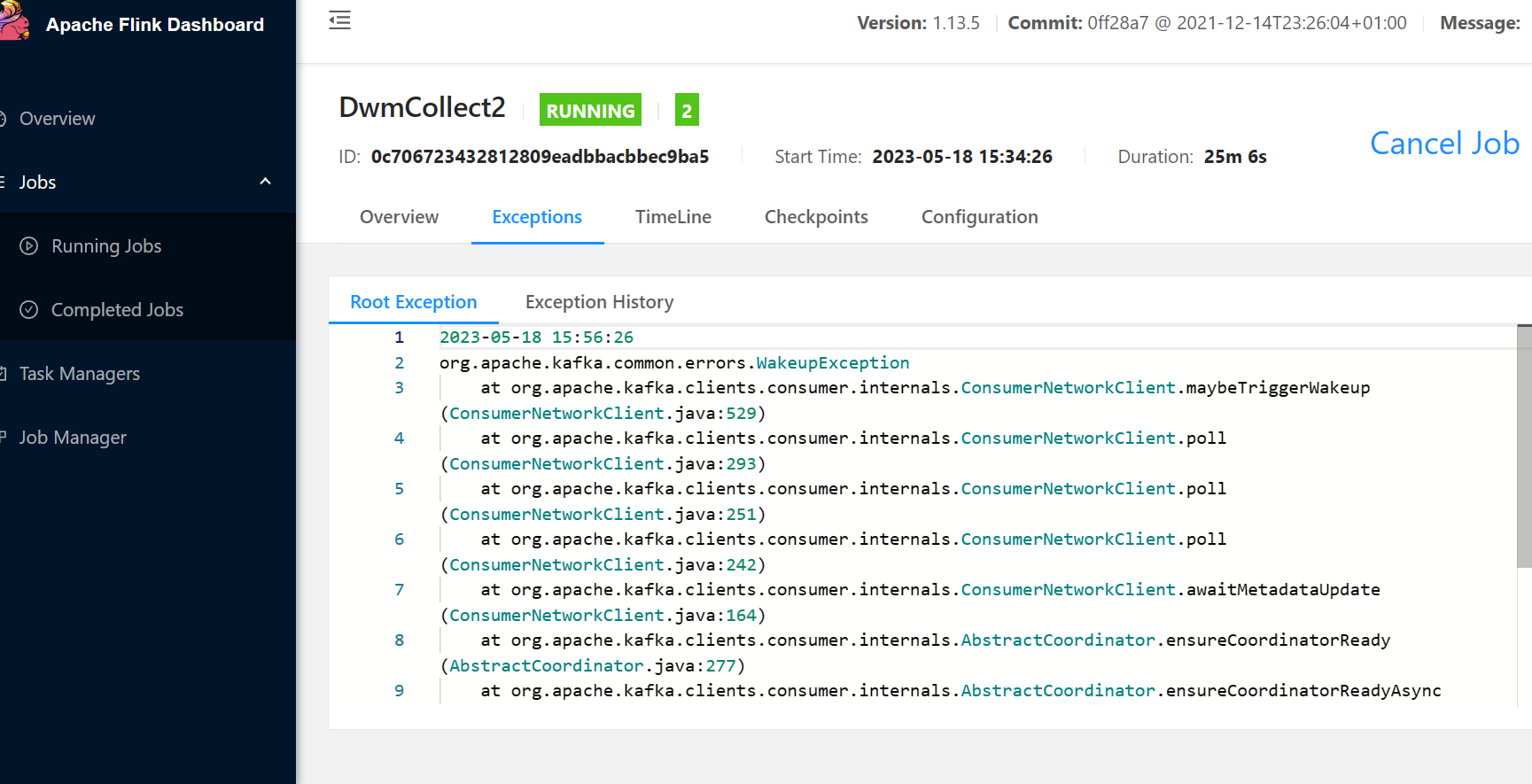
Task: Switch to the job Overview tab
Action: [399, 217]
